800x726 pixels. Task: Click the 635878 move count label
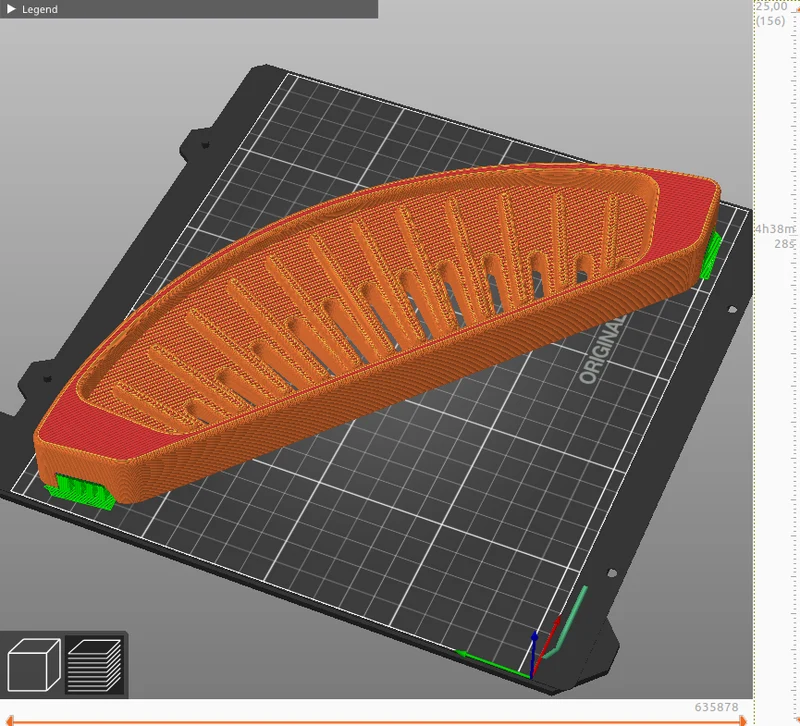(716, 707)
